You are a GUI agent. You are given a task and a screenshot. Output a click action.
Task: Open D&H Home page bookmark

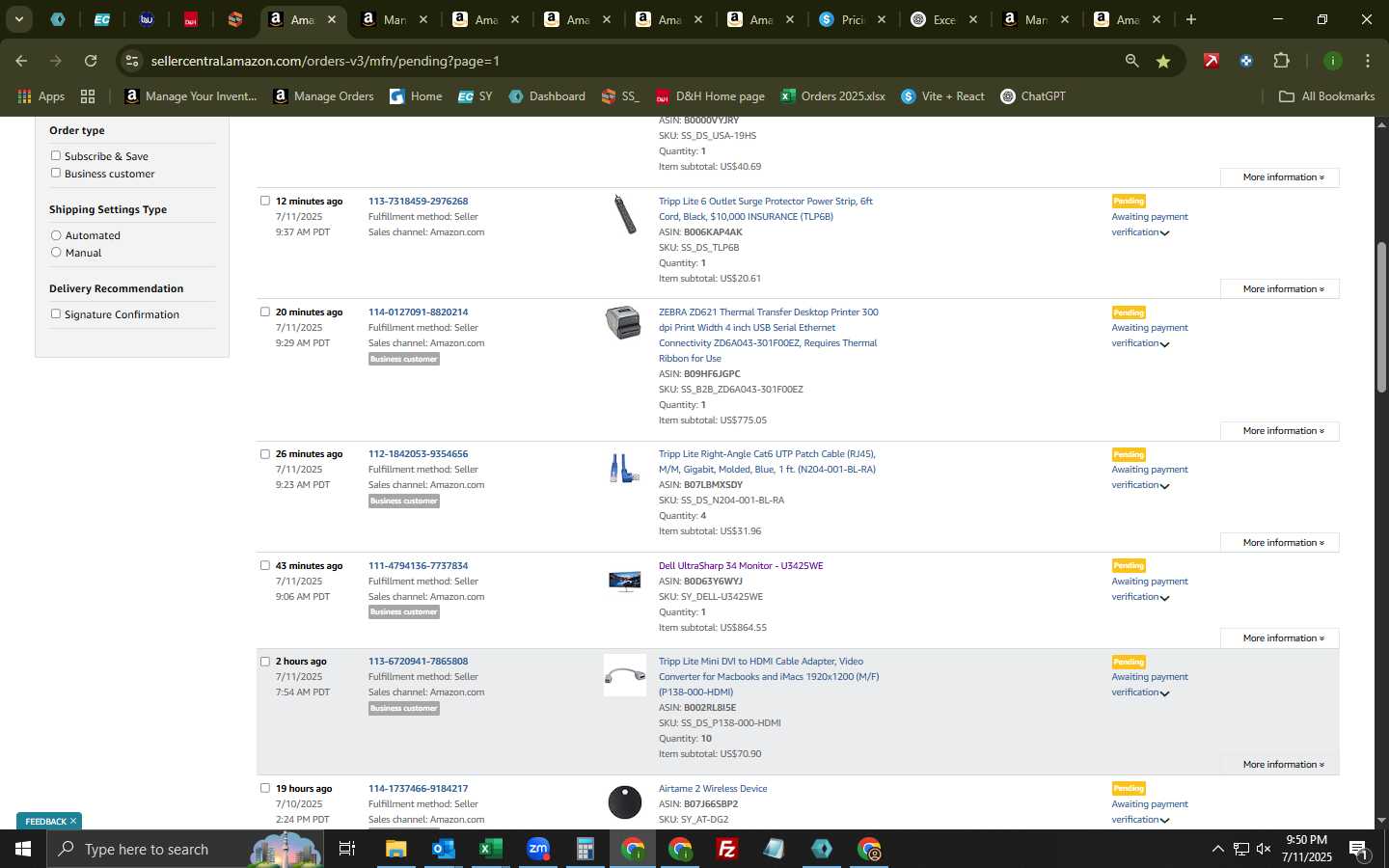tap(710, 96)
